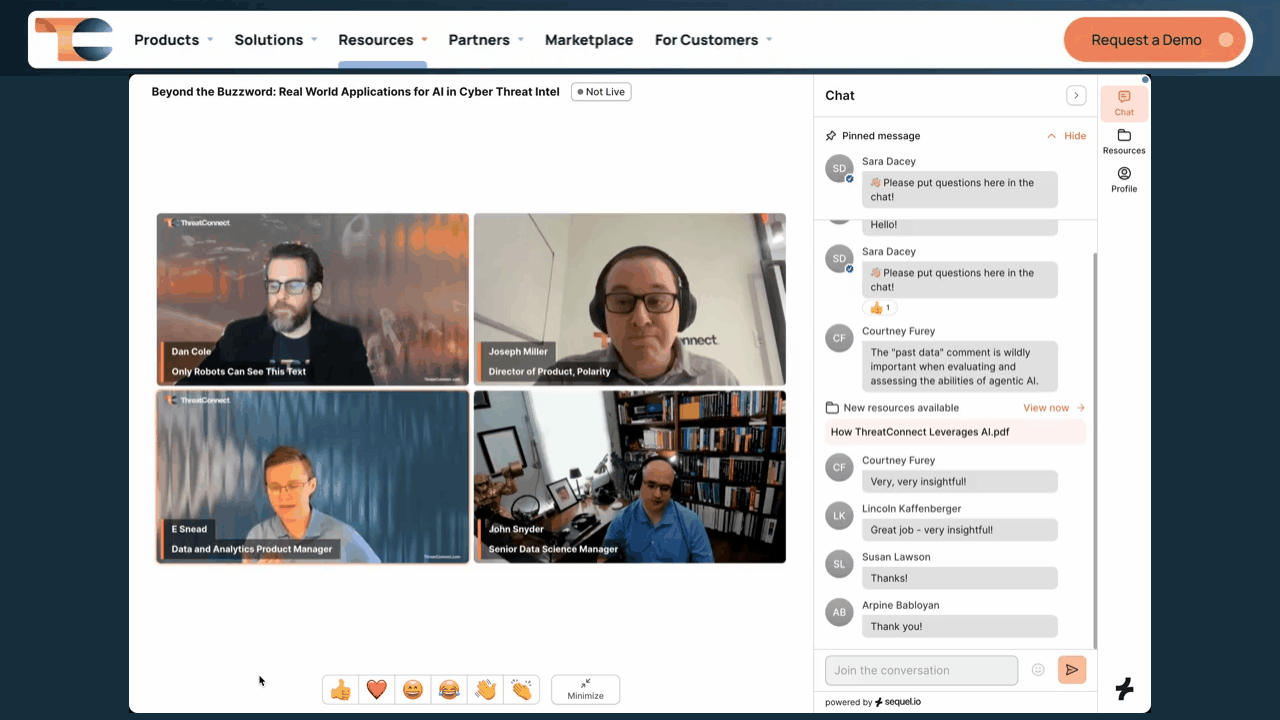Screen dimensions: 1280x720
Task: Click the 'Great job - very insightful!' message
Action: point(960,530)
